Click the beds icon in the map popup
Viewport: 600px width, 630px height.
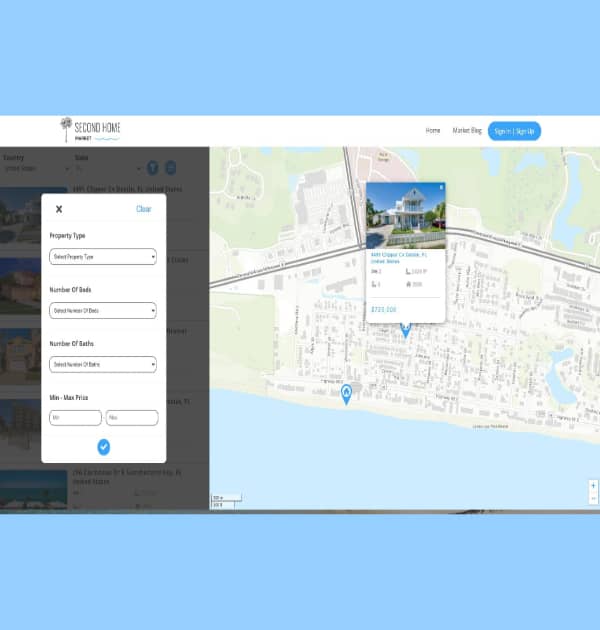(x=374, y=271)
